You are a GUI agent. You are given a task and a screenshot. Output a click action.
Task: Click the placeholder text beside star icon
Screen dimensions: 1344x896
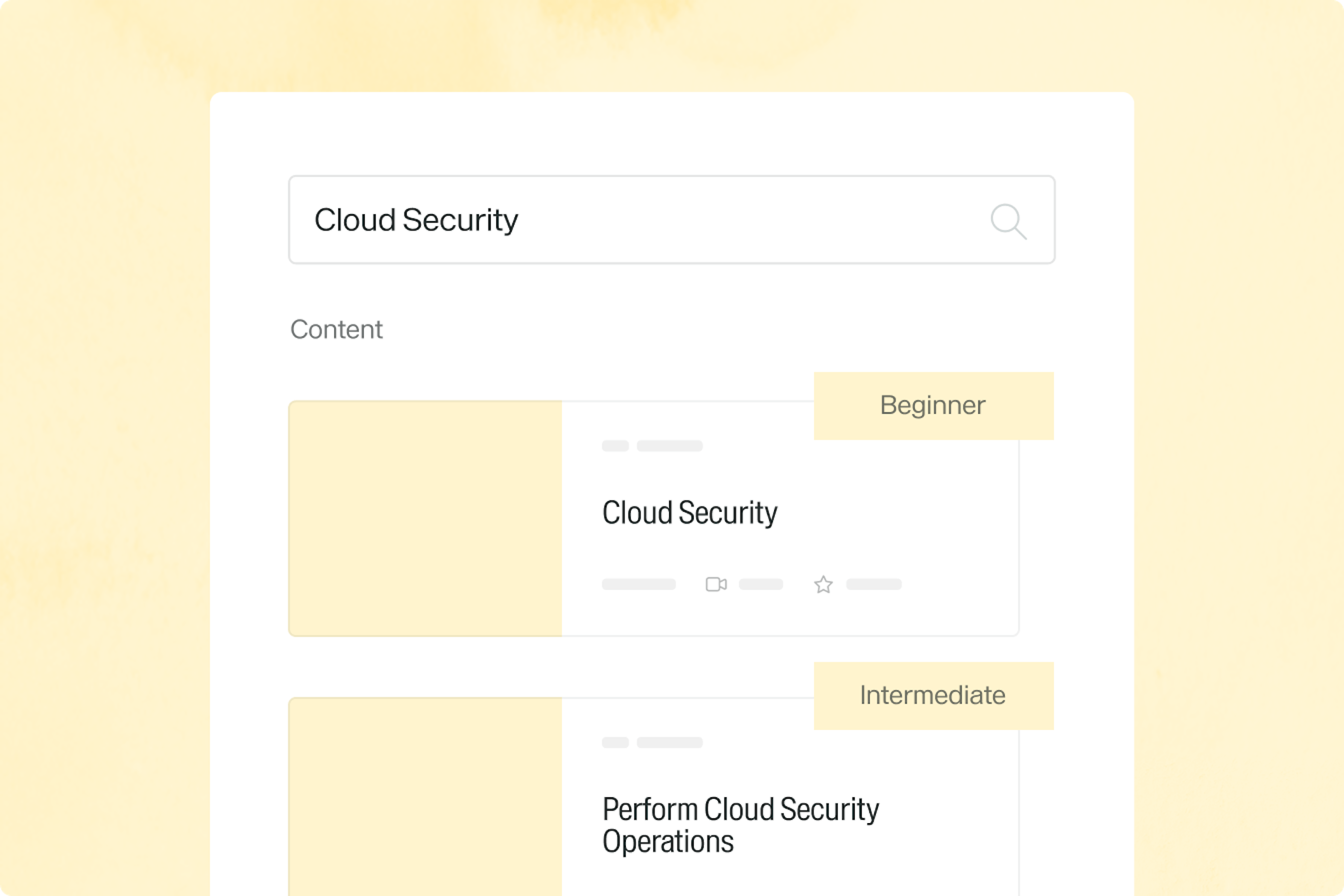tap(874, 584)
